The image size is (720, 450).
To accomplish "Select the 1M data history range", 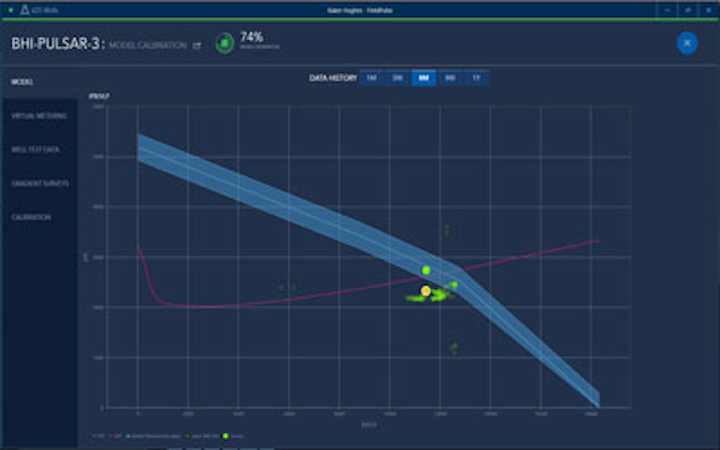I will 371,78.
